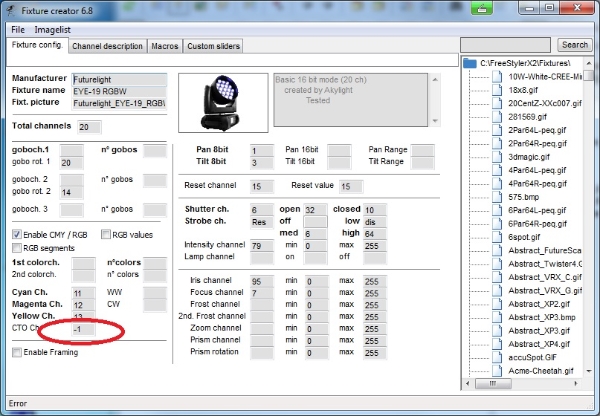Click the Total channels value field

coord(89,127)
